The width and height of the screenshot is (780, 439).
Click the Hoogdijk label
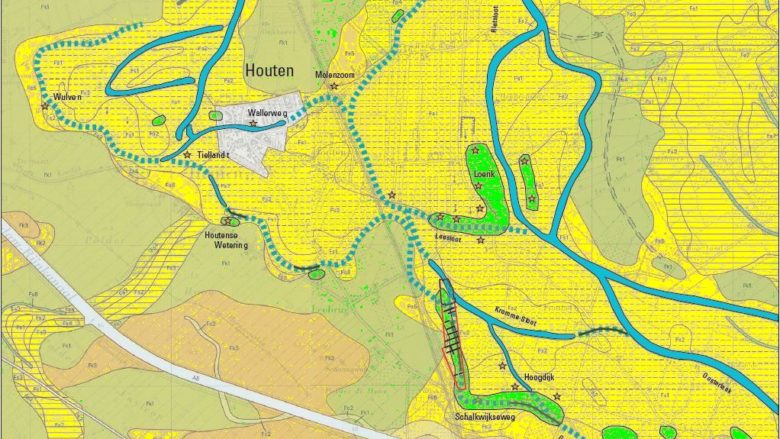539,378
